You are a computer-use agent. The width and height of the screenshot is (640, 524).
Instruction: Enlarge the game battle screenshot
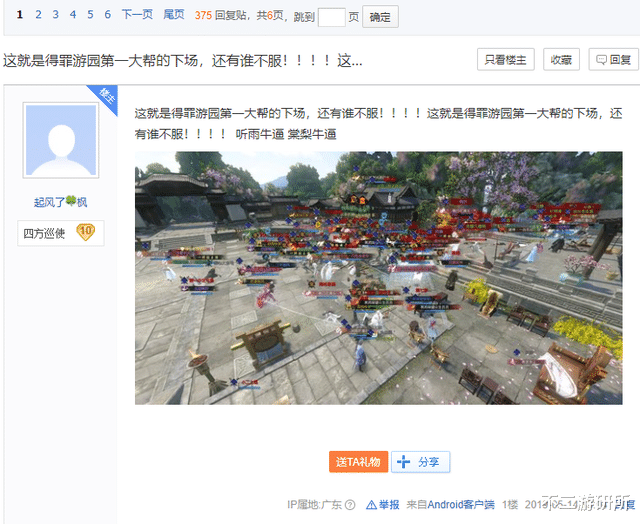pos(378,278)
